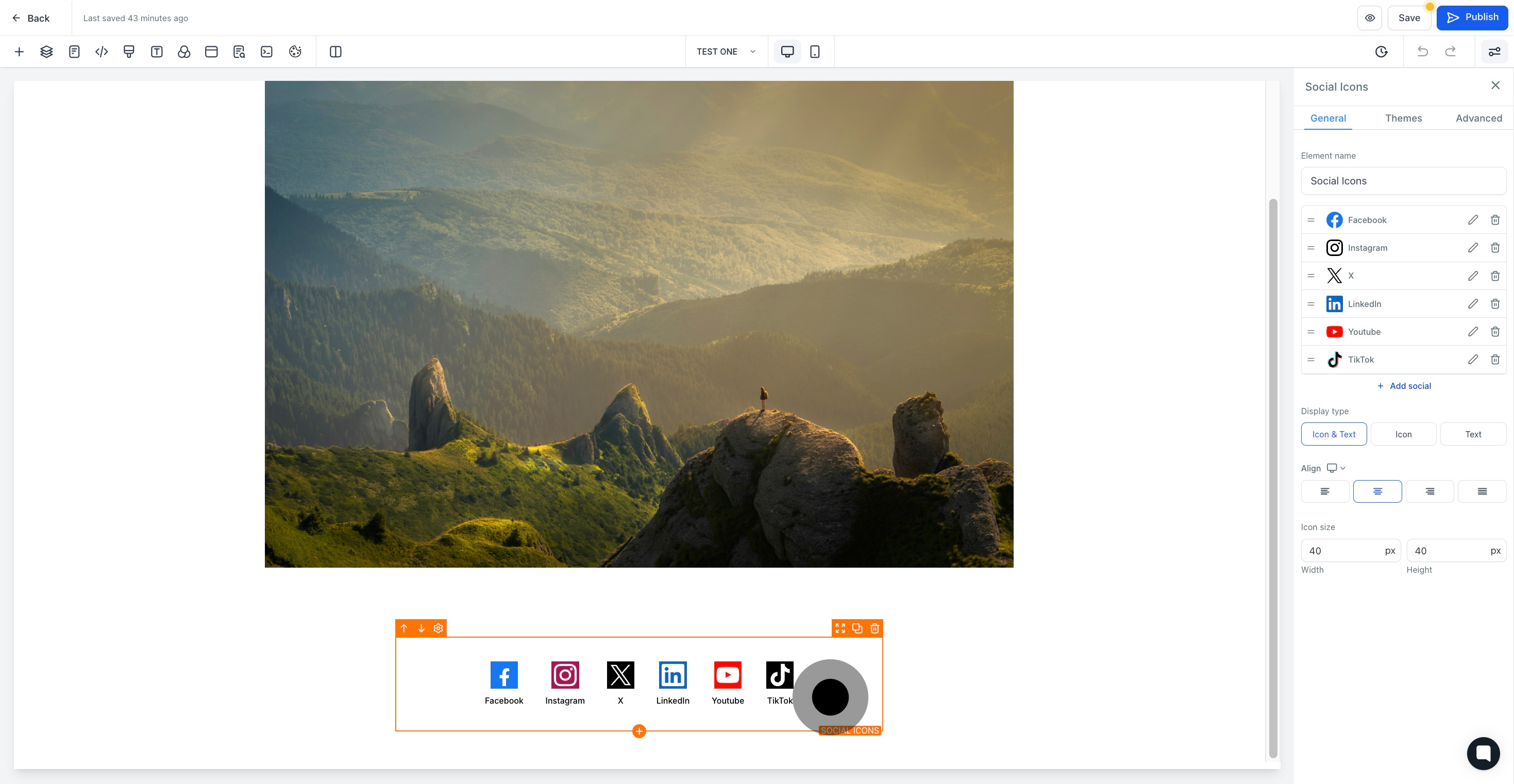The height and width of the screenshot is (784, 1514).
Task: Open the popup window icon
Action: coord(212,52)
